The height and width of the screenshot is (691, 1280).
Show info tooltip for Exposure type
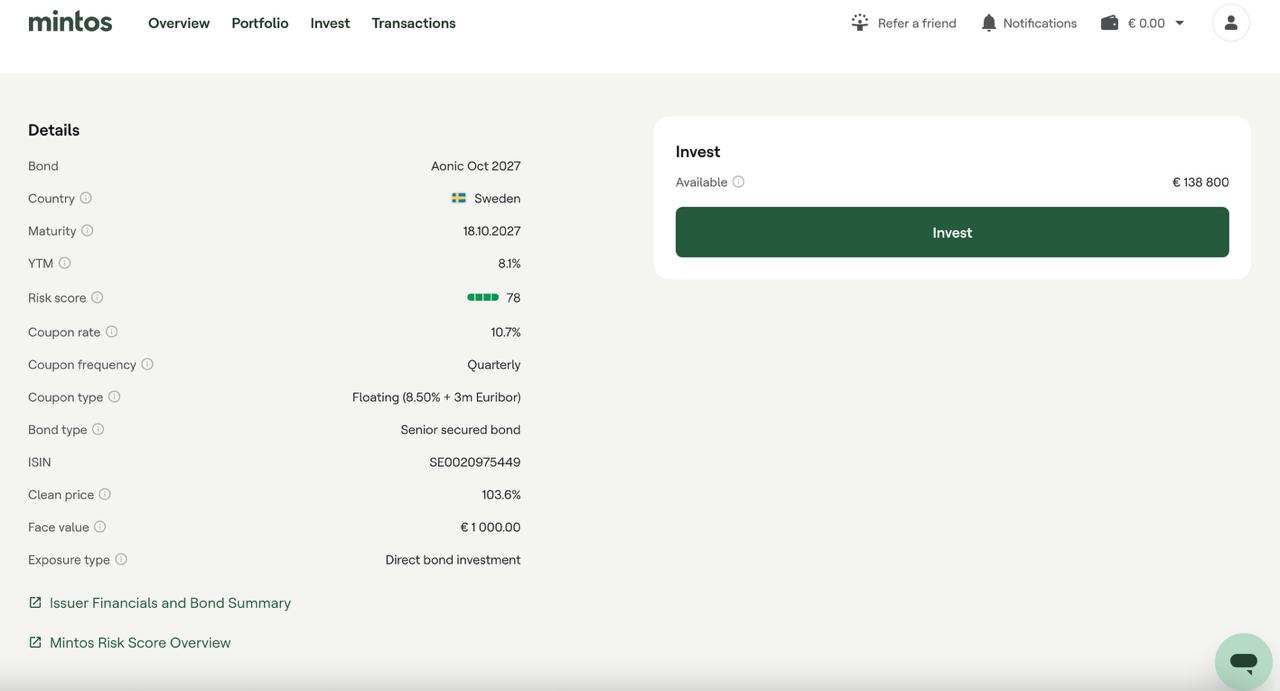click(121, 559)
